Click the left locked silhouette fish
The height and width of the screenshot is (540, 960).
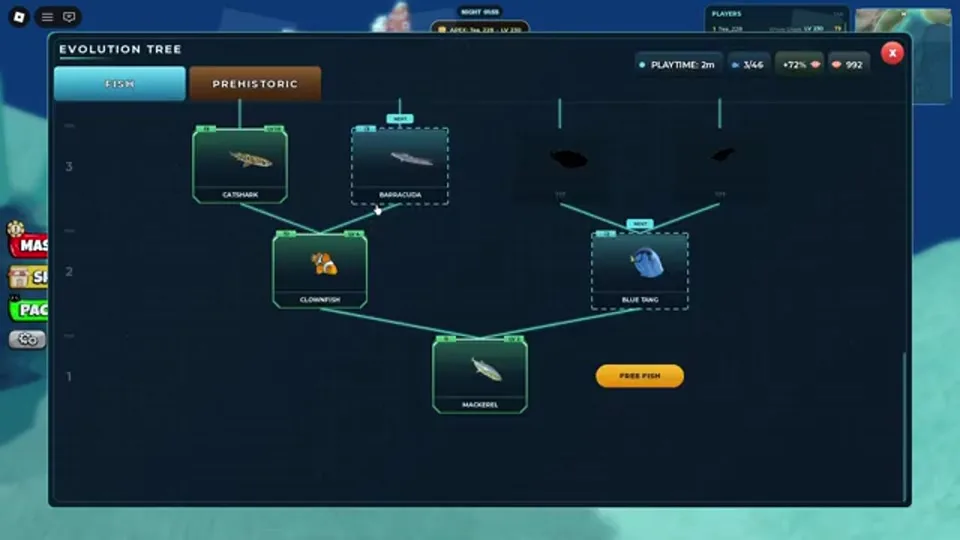568,159
